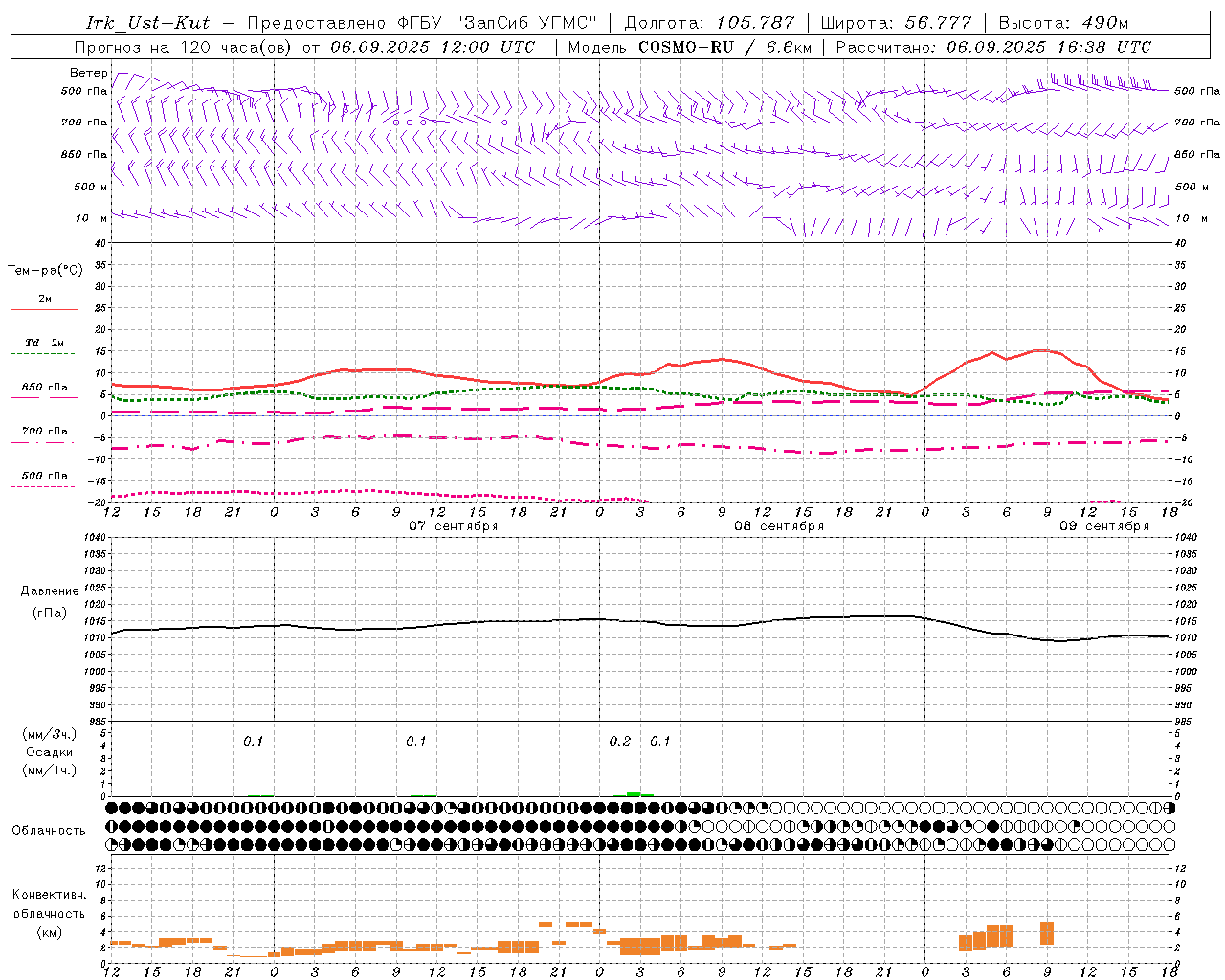The width and height of the screenshot is (1225, 980).
Task: Click the (км) unit label
Action: point(50,931)
